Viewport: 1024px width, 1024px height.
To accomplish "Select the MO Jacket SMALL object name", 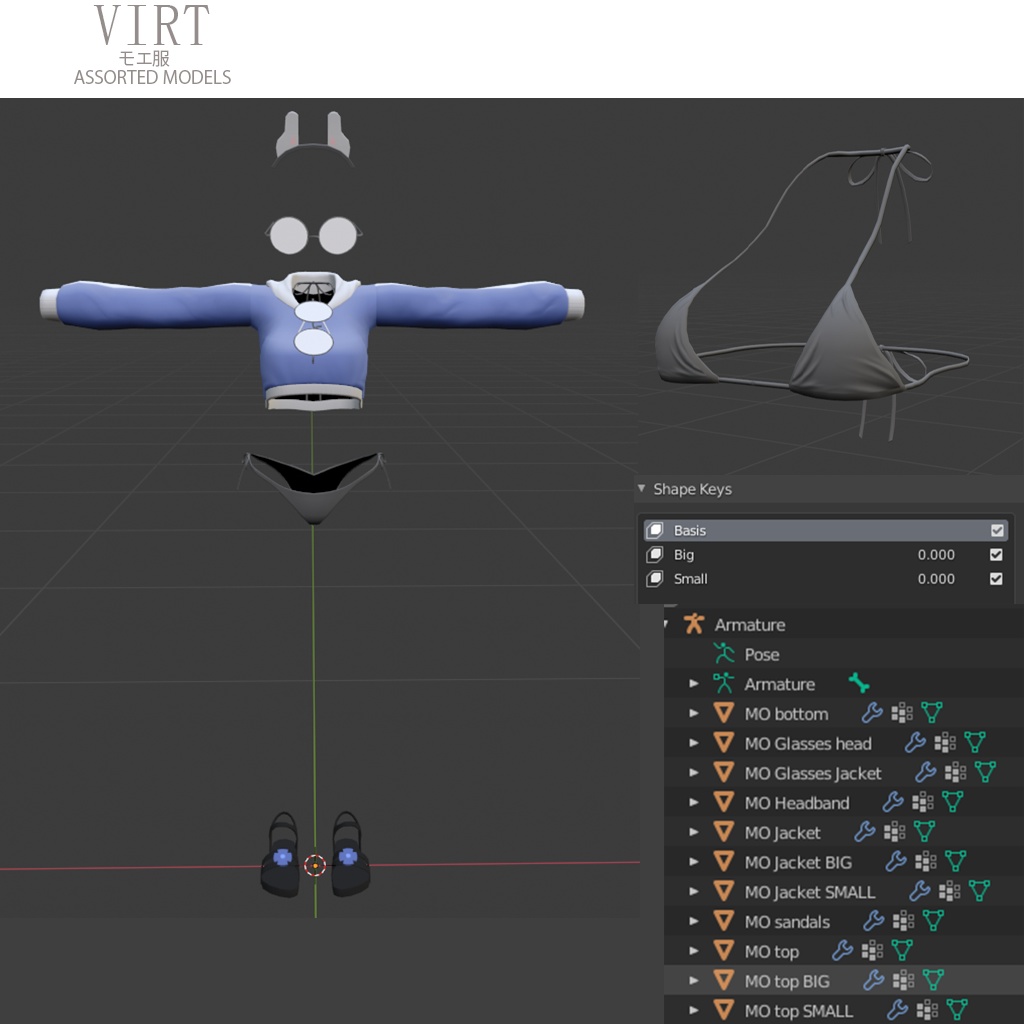I will click(809, 891).
